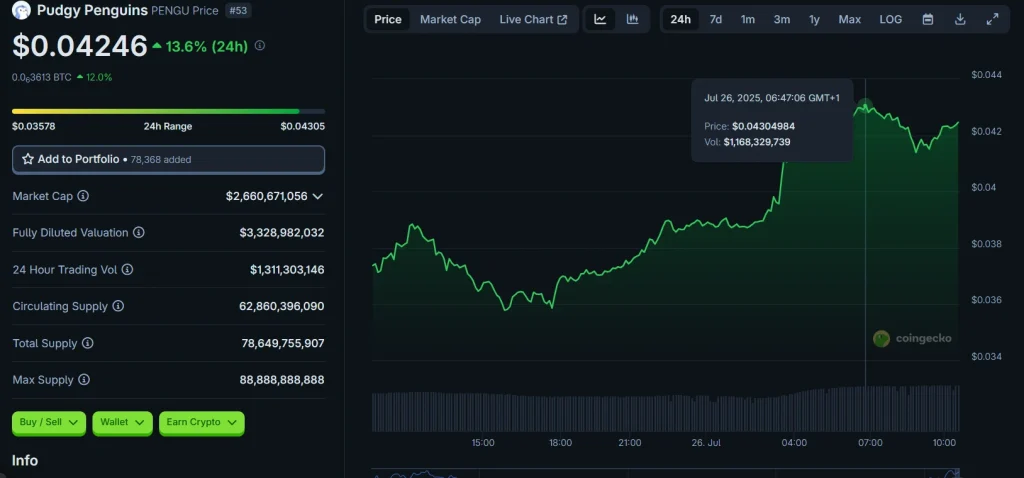Viewport: 1024px width, 478px height.
Task: Download chart data icon
Action: pos(960,20)
